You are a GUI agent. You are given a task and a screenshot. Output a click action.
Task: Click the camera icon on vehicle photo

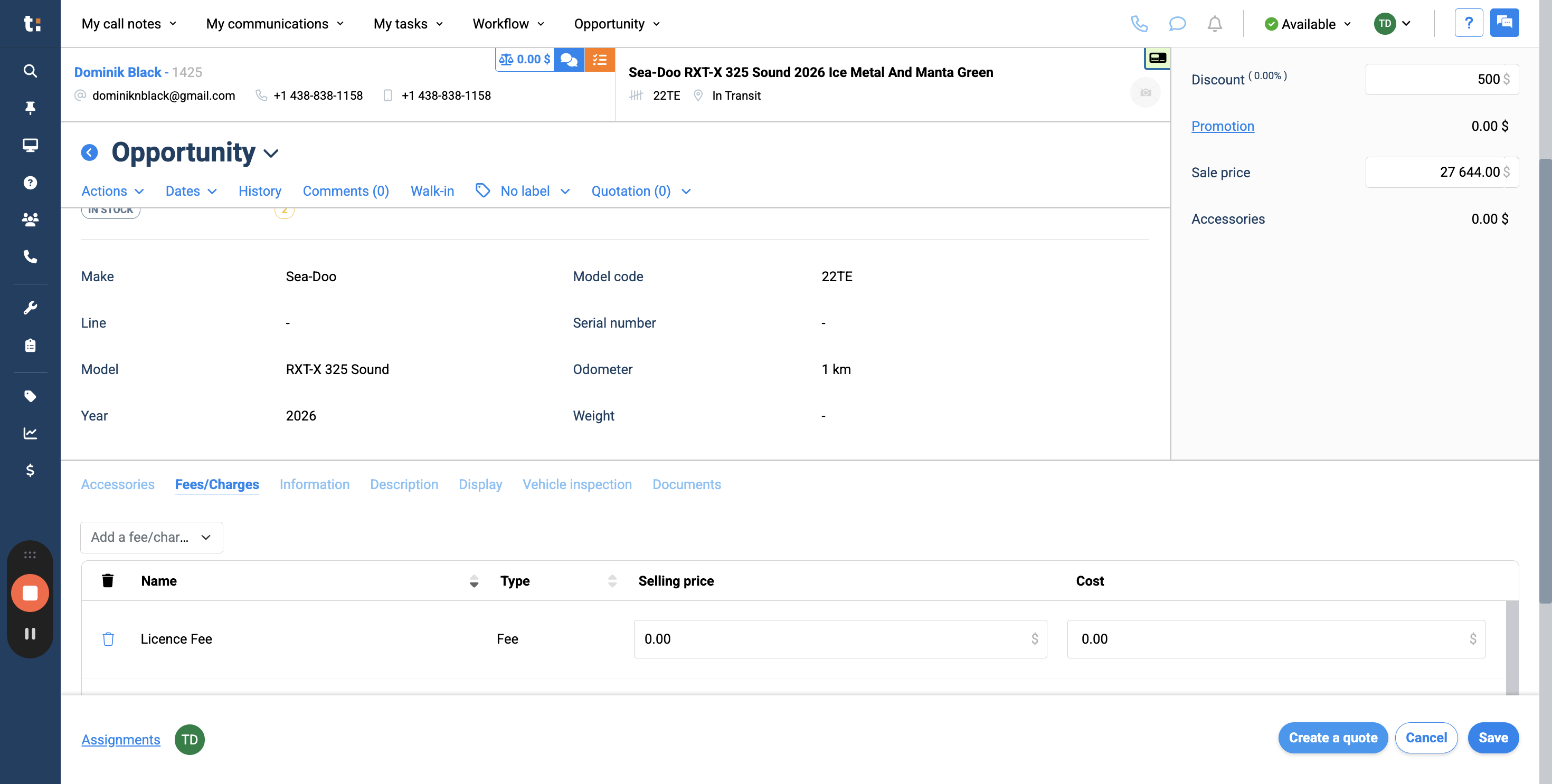1146,92
